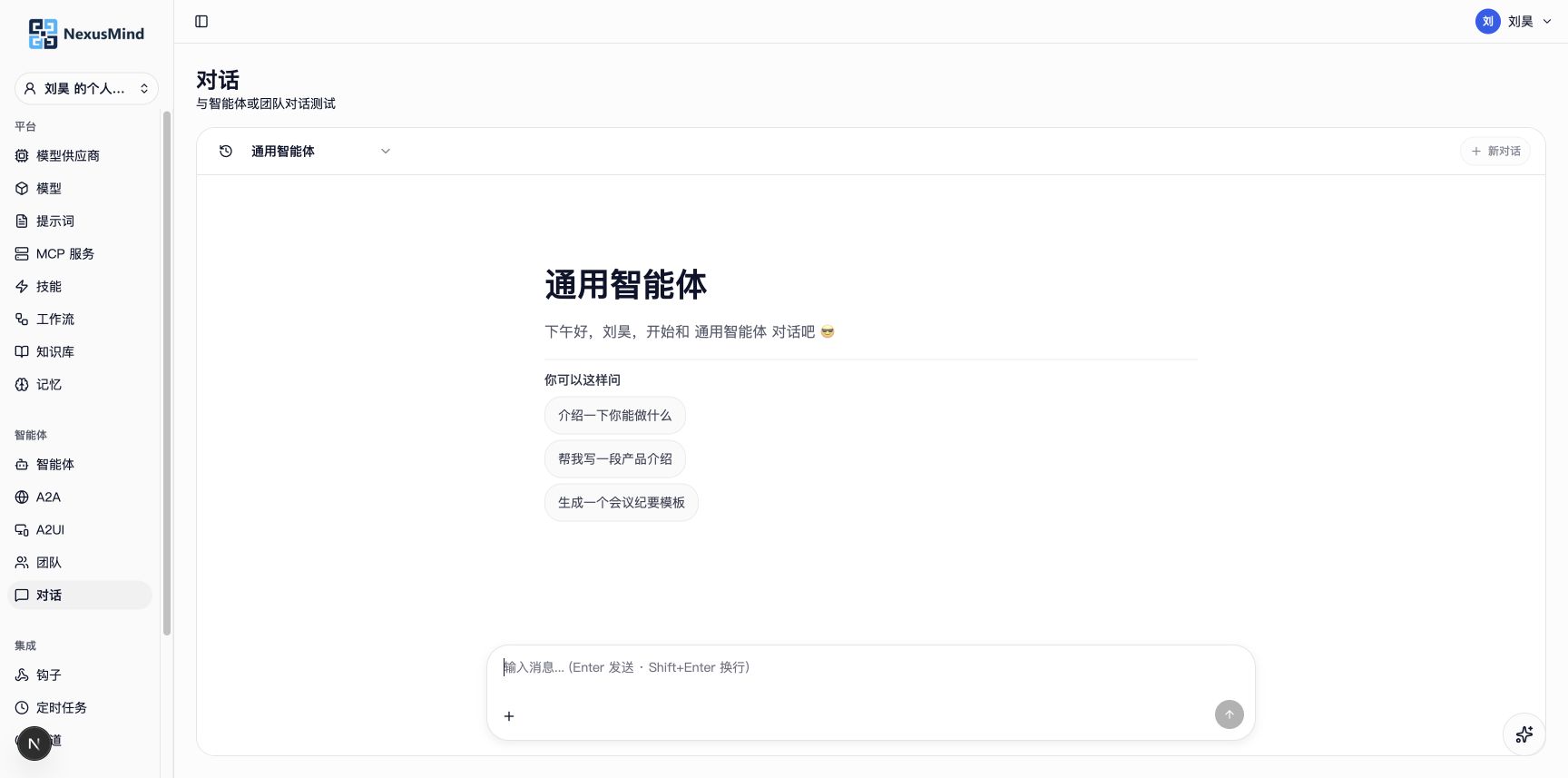Navigate to MCP 服务
Screen dimensions: 1568x778
point(80,254)
